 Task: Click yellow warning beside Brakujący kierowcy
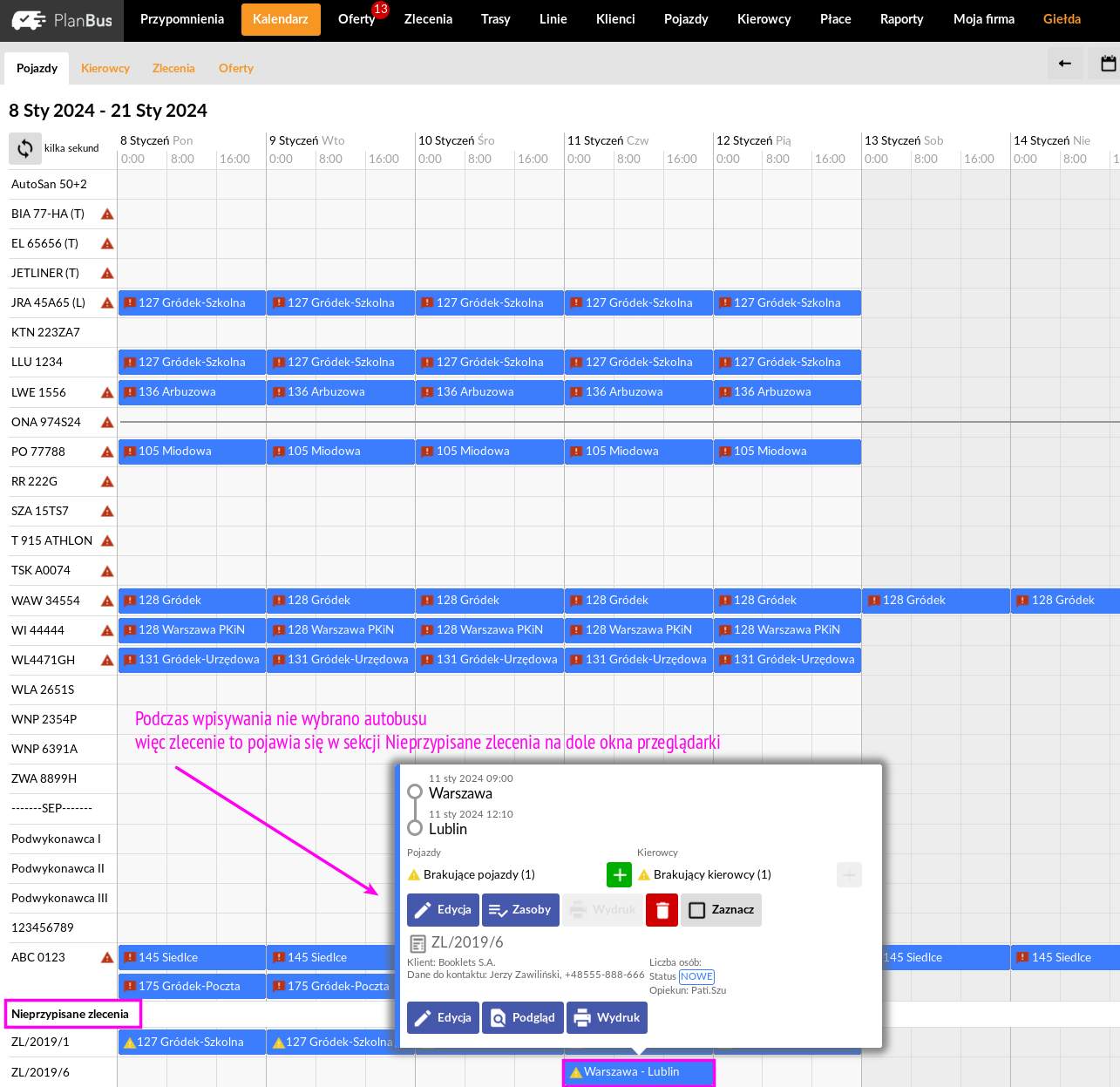coord(644,875)
